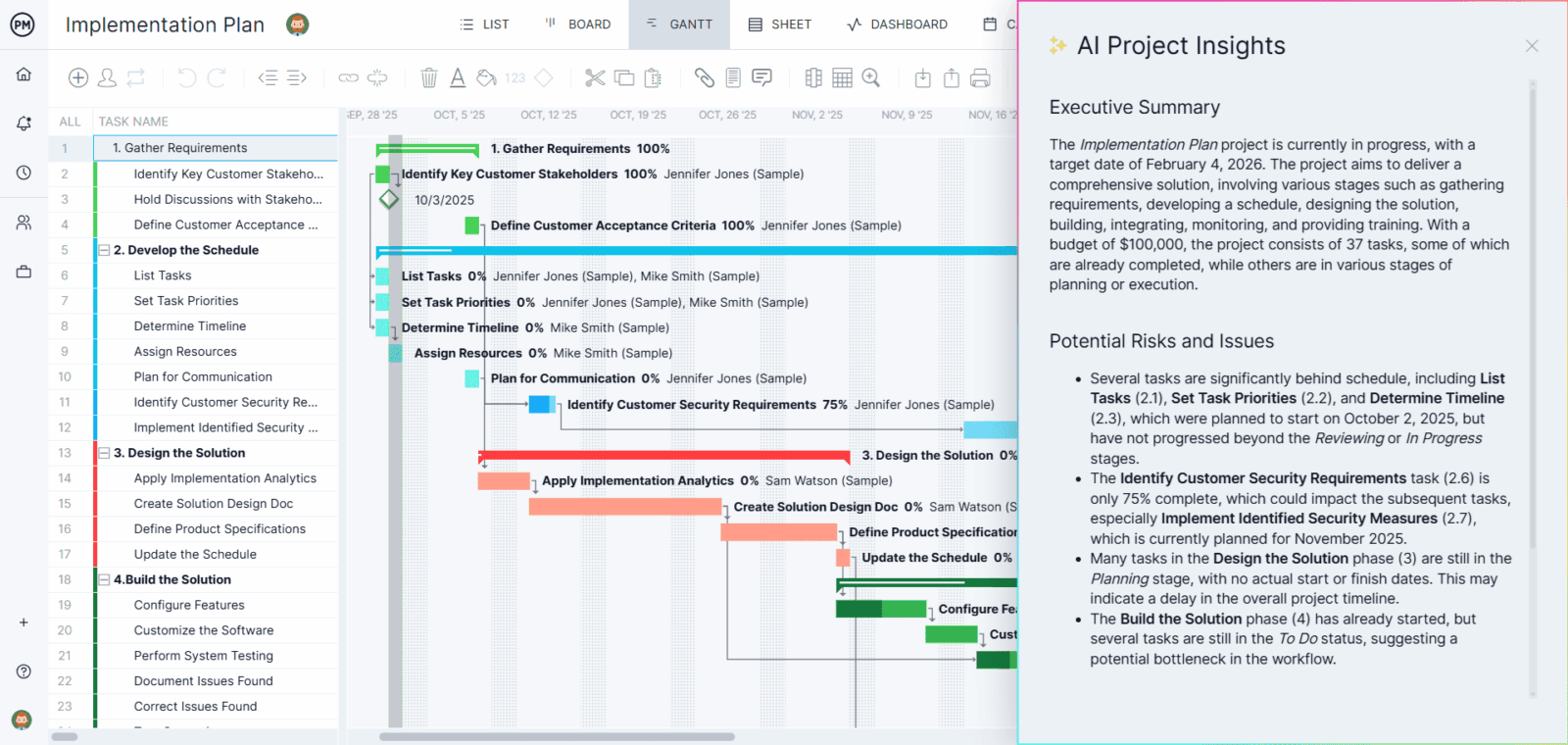The width and height of the screenshot is (1568, 745).
Task: Collapse the Design the Solution group
Action: coord(104,453)
